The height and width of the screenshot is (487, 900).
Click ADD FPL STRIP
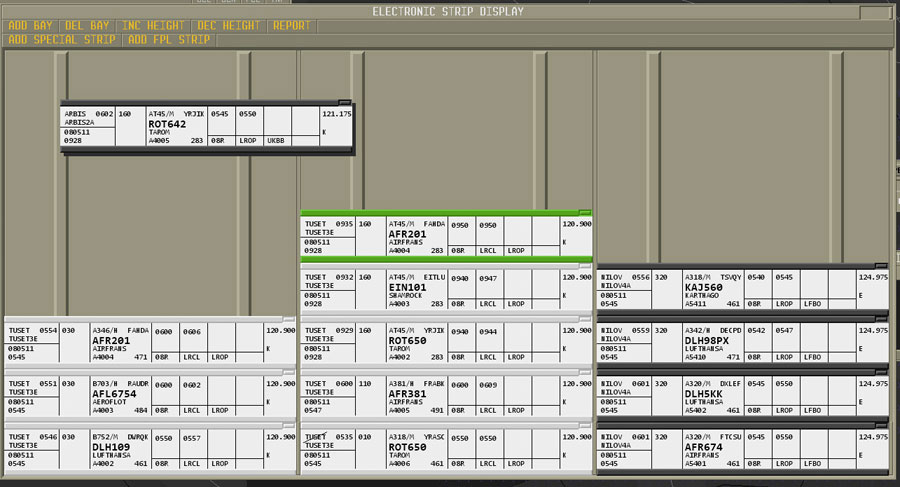pyautogui.click(x=169, y=40)
